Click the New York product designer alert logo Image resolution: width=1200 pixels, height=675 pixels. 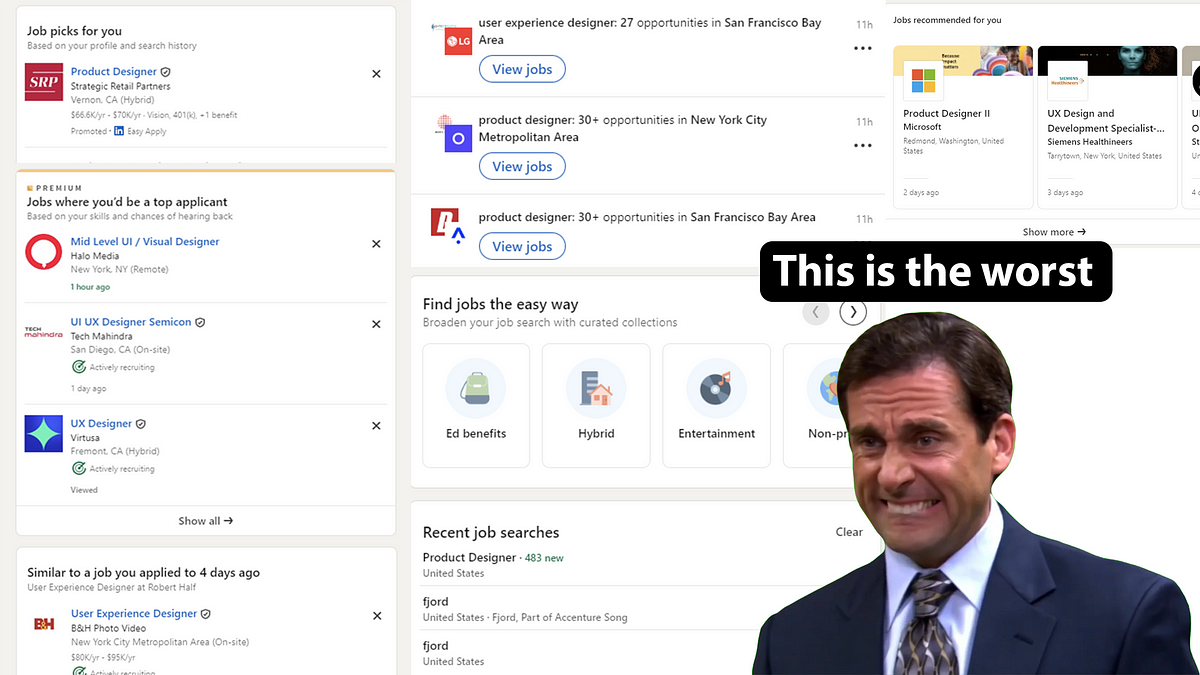458,138
